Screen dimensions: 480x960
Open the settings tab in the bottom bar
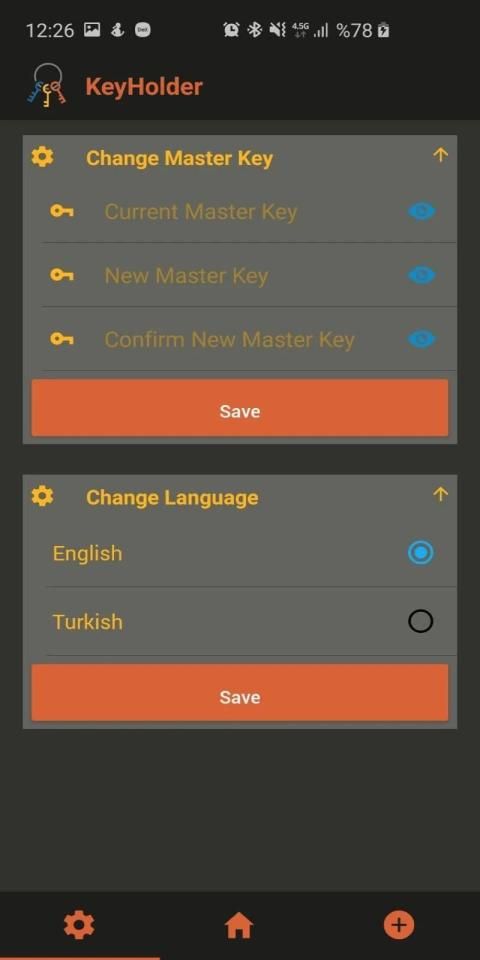[79, 925]
